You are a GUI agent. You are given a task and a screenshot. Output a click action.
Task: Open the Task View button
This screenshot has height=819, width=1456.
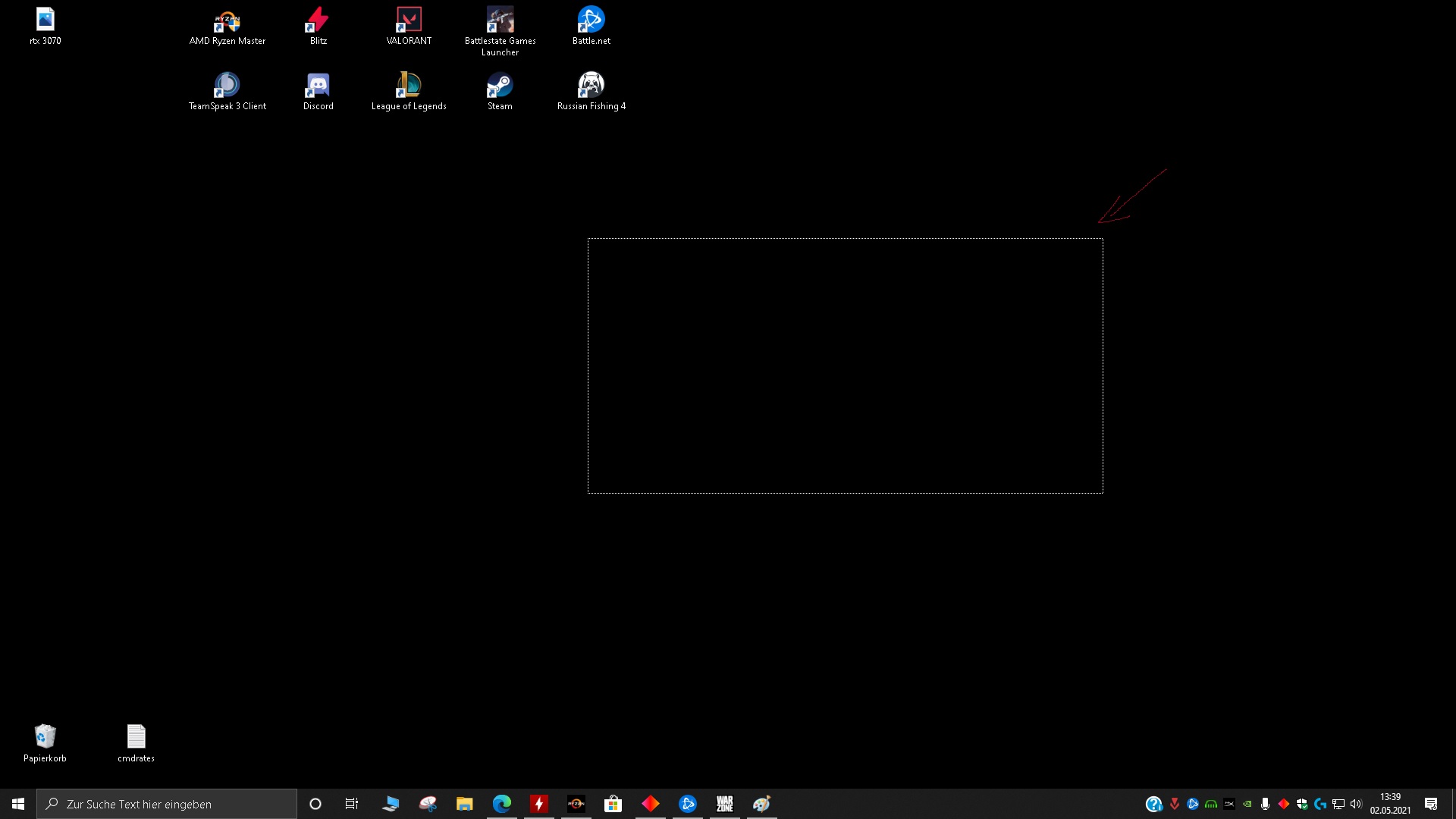(x=352, y=804)
